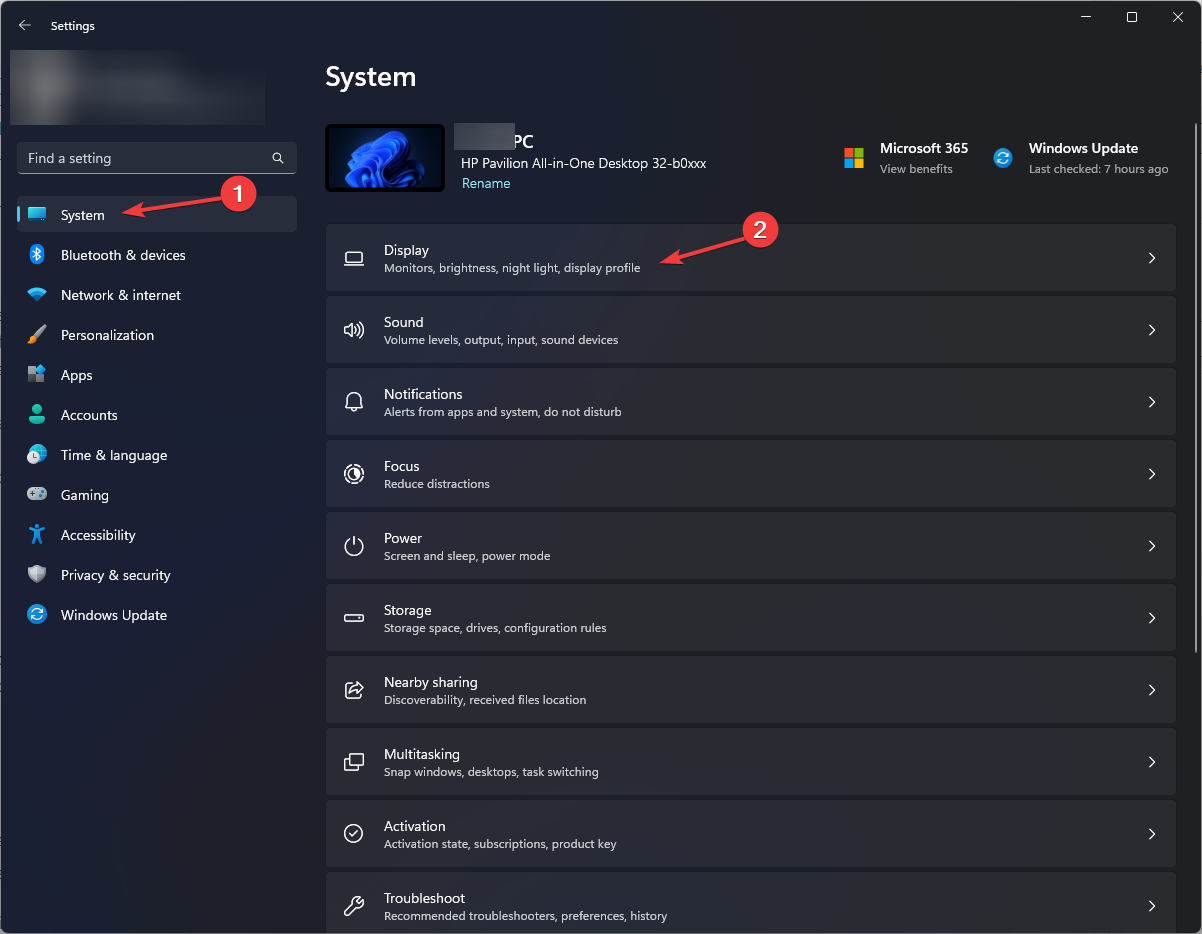The height and width of the screenshot is (934, 1202).
Task: Open Personalization settings category
Action: 157,335
